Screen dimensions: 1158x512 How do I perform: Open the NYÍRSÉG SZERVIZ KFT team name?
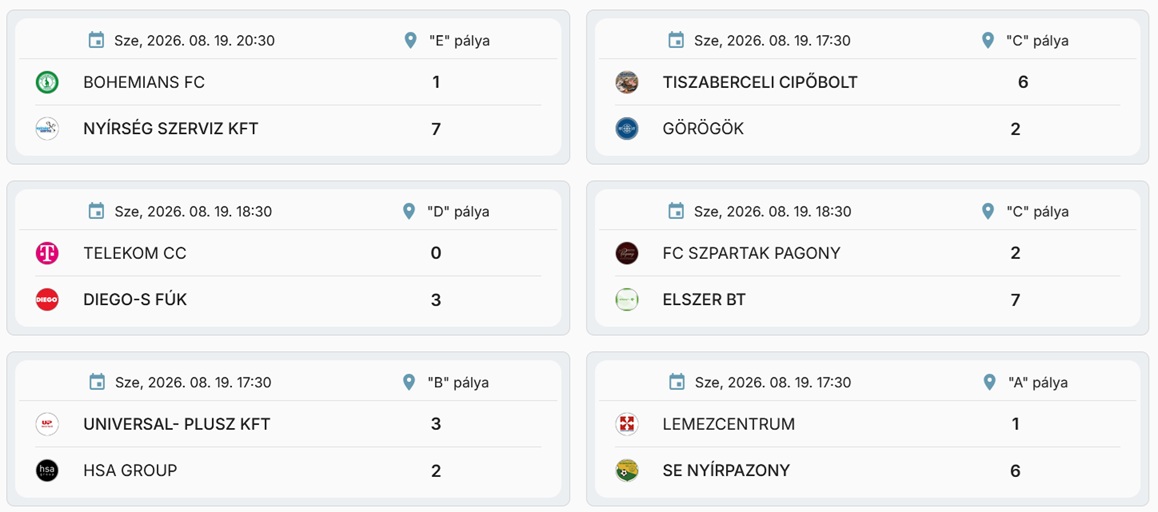(171, 129)
